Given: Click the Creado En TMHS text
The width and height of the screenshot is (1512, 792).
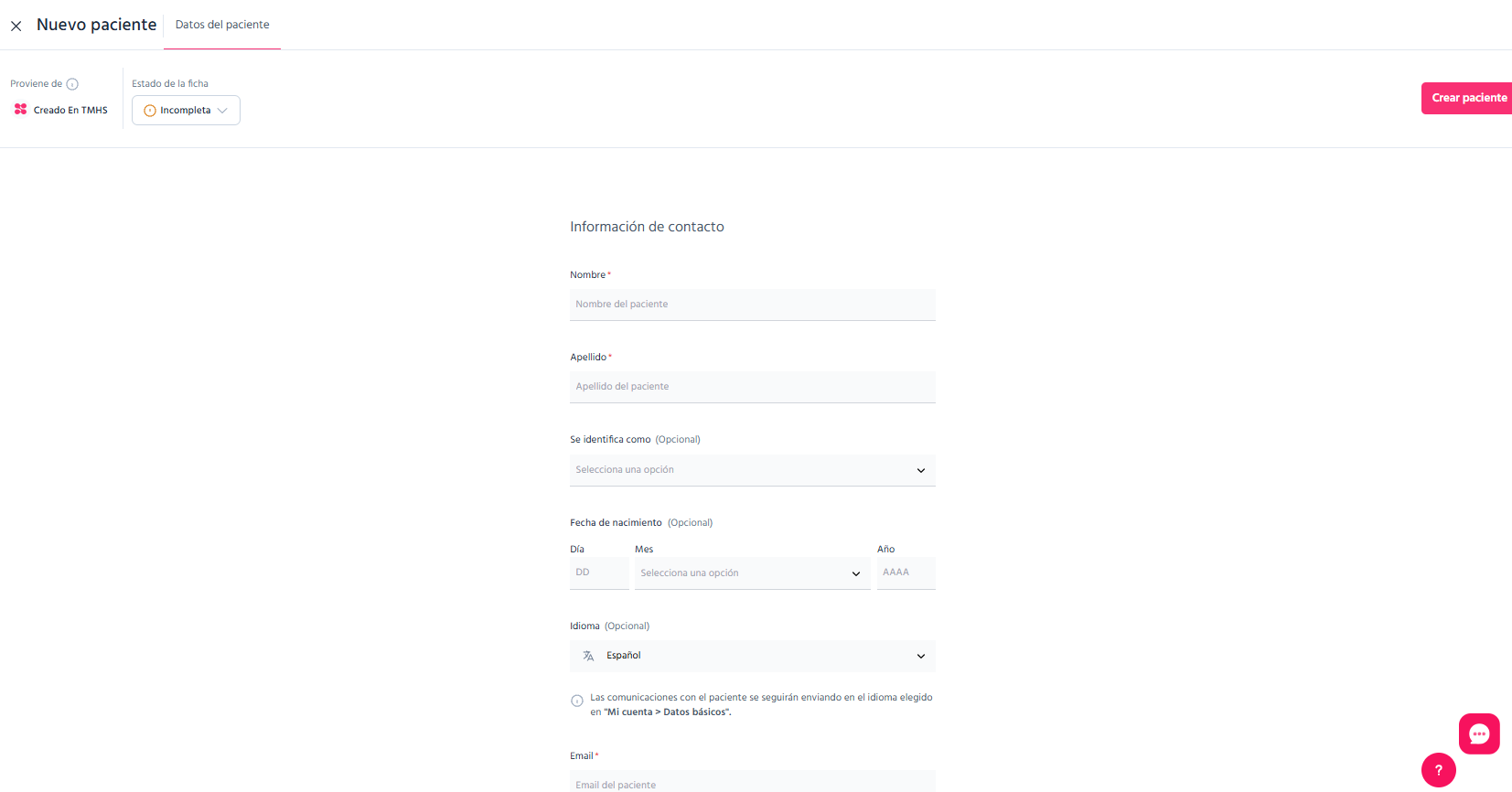Looking at the screenshot, I should coord(70,111).
